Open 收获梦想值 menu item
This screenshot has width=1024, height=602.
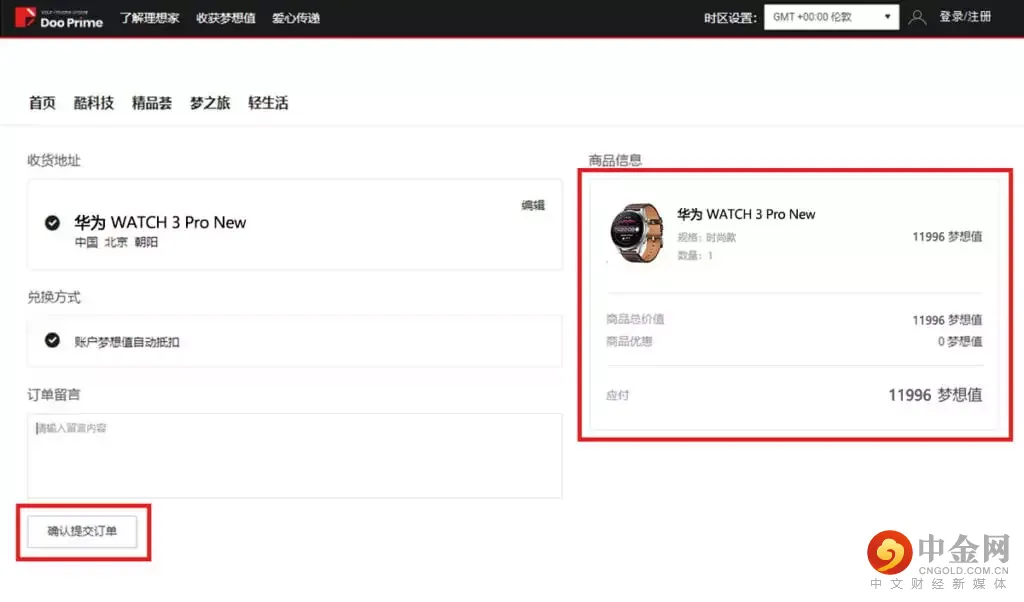point(226,18)
